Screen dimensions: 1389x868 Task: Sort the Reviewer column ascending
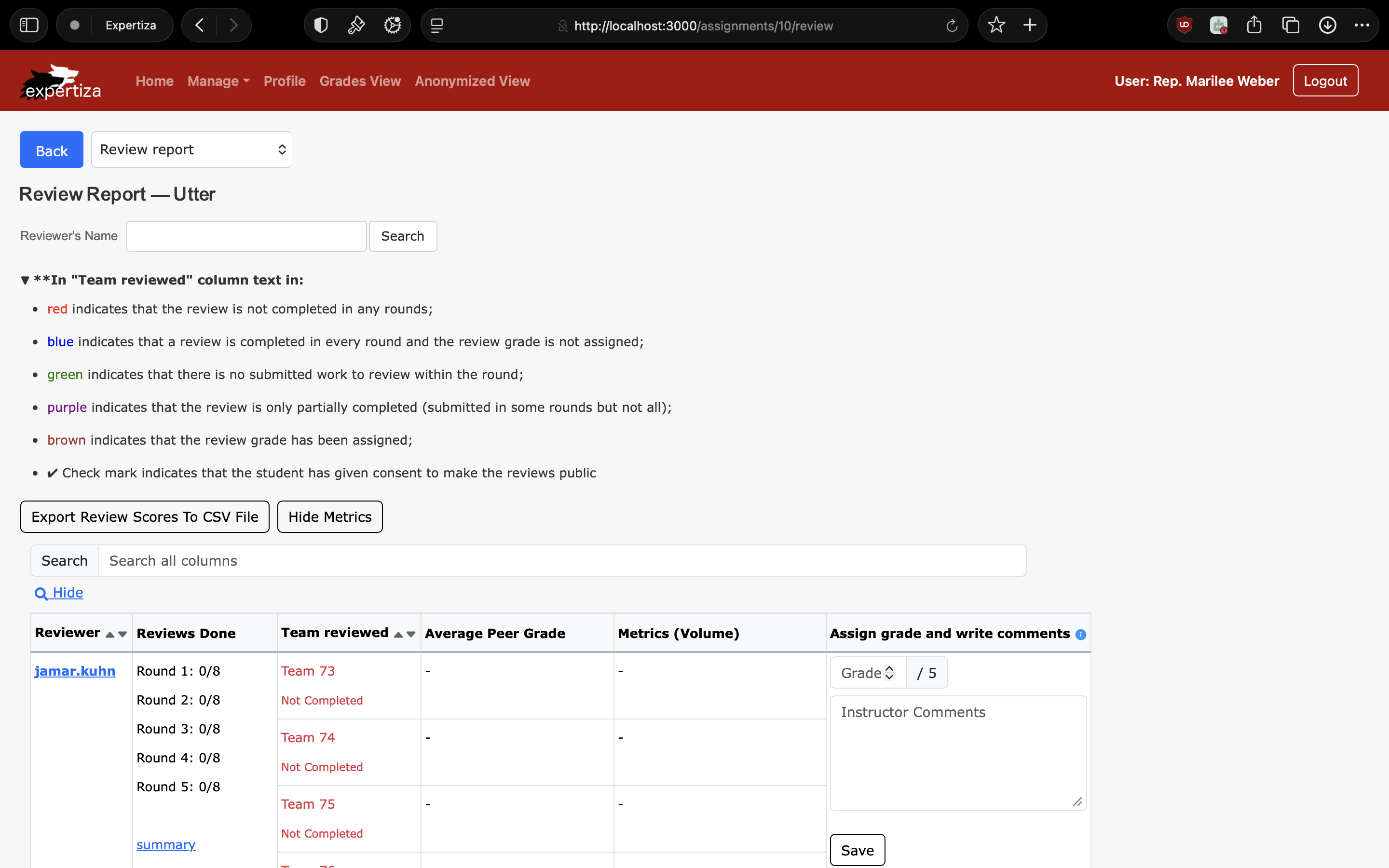tap(109, 634)
